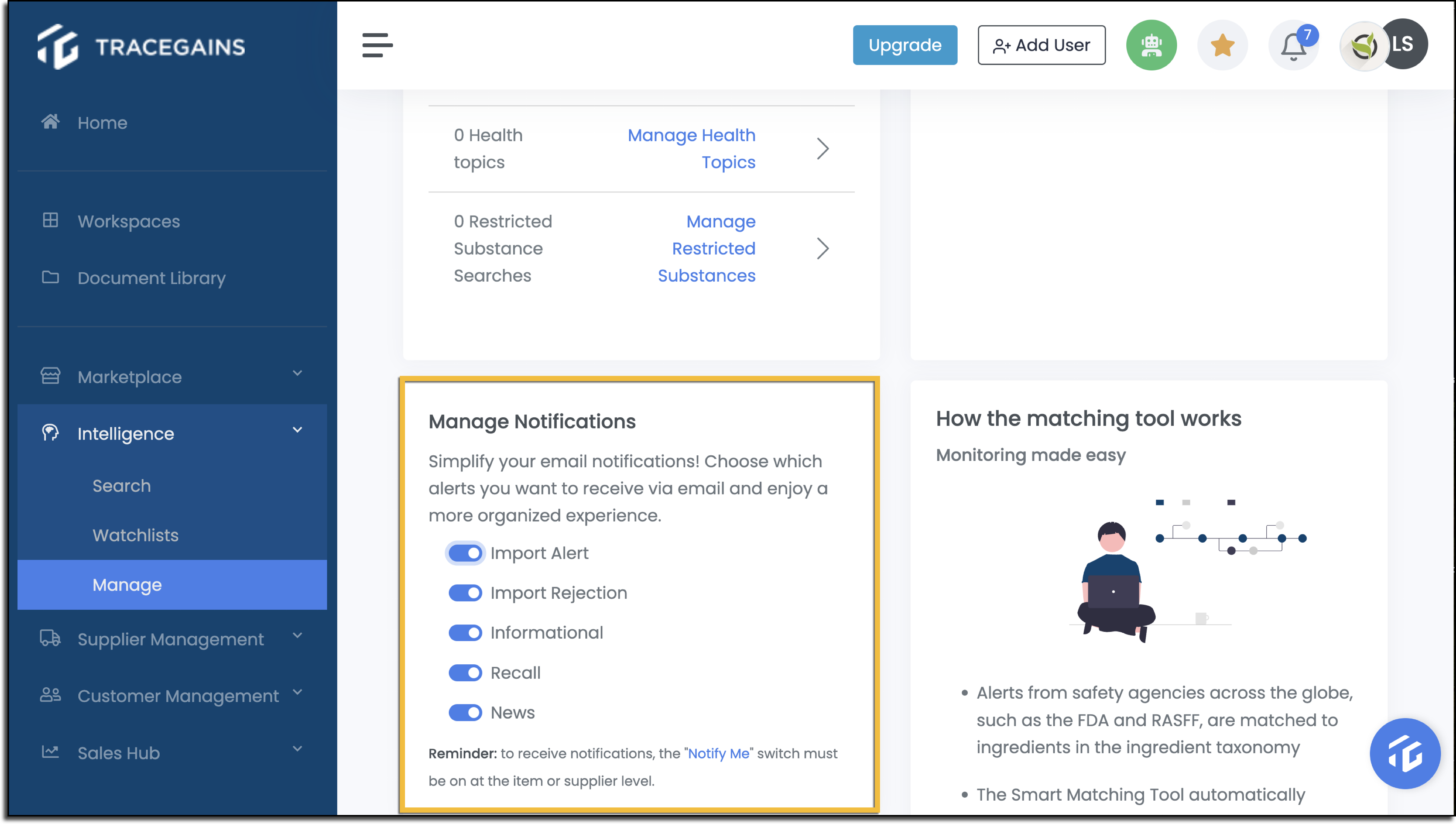Open the floating TraceGains chat bubble
The width and height of the screenshot is (1456, 824).
click(1404, 753)
